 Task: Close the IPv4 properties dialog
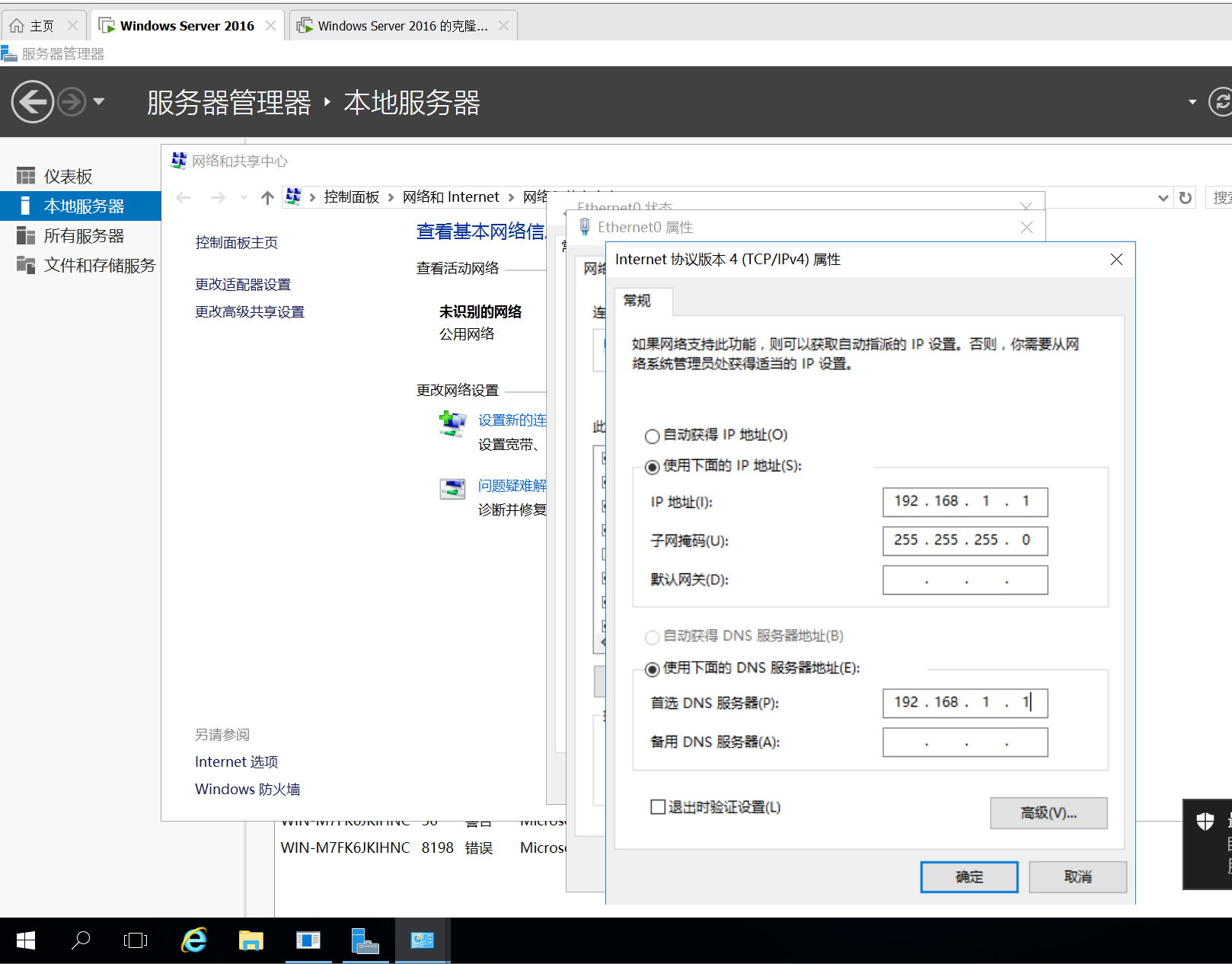[1116, 260]
